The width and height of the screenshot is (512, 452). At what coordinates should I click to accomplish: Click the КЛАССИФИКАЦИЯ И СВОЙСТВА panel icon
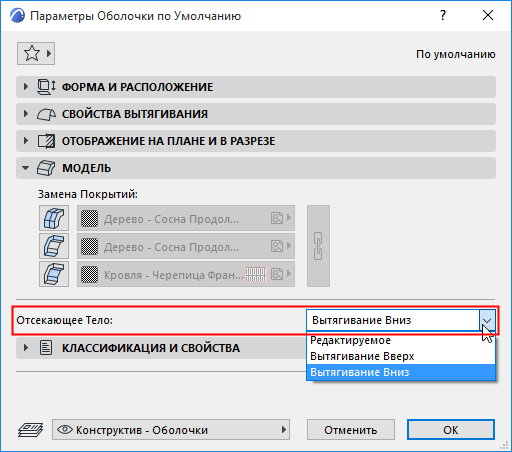pyautogui.click(x=46, y=348)
